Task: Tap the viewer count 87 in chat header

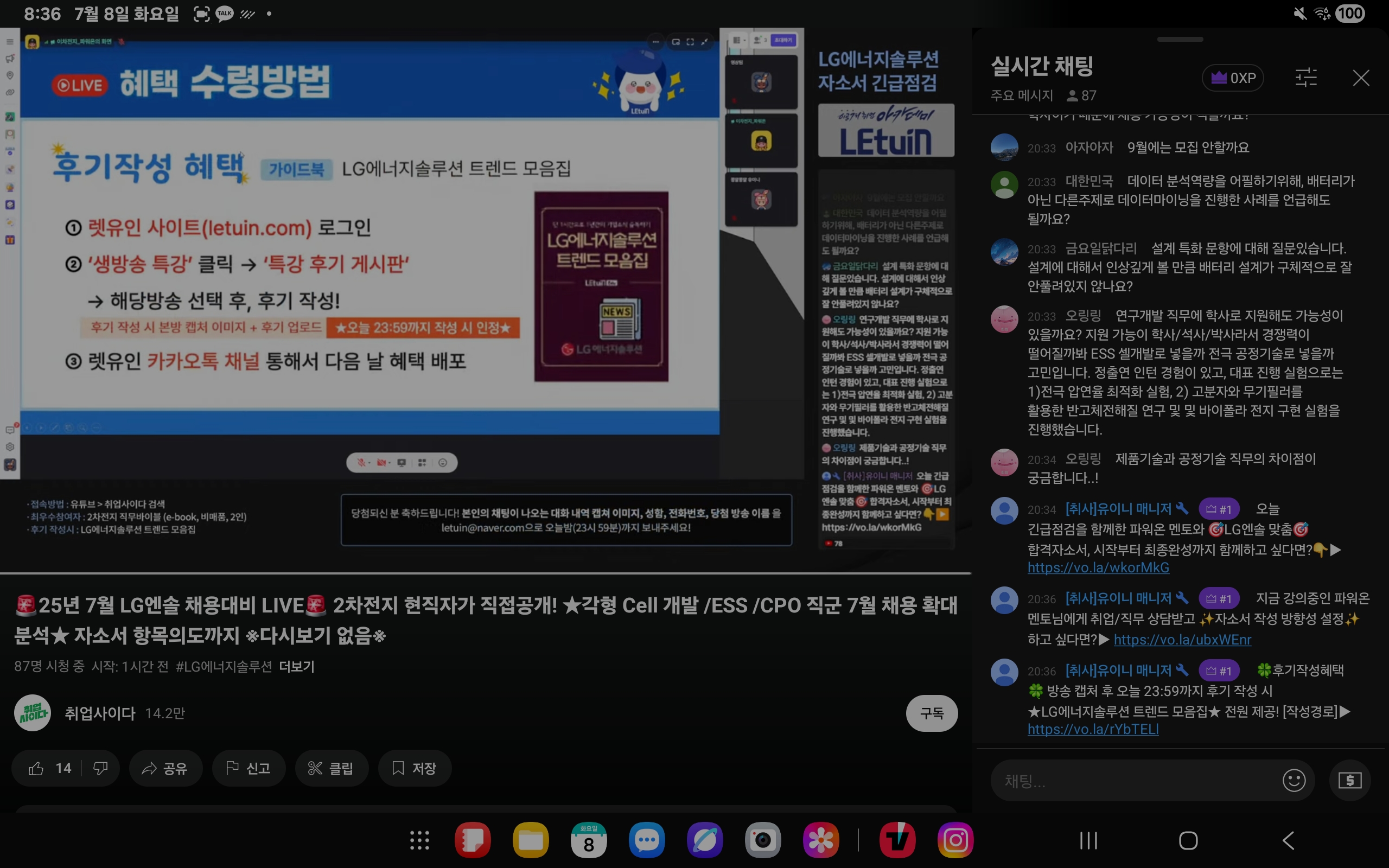Action: pyautogui.click(x=1081, y=95)
